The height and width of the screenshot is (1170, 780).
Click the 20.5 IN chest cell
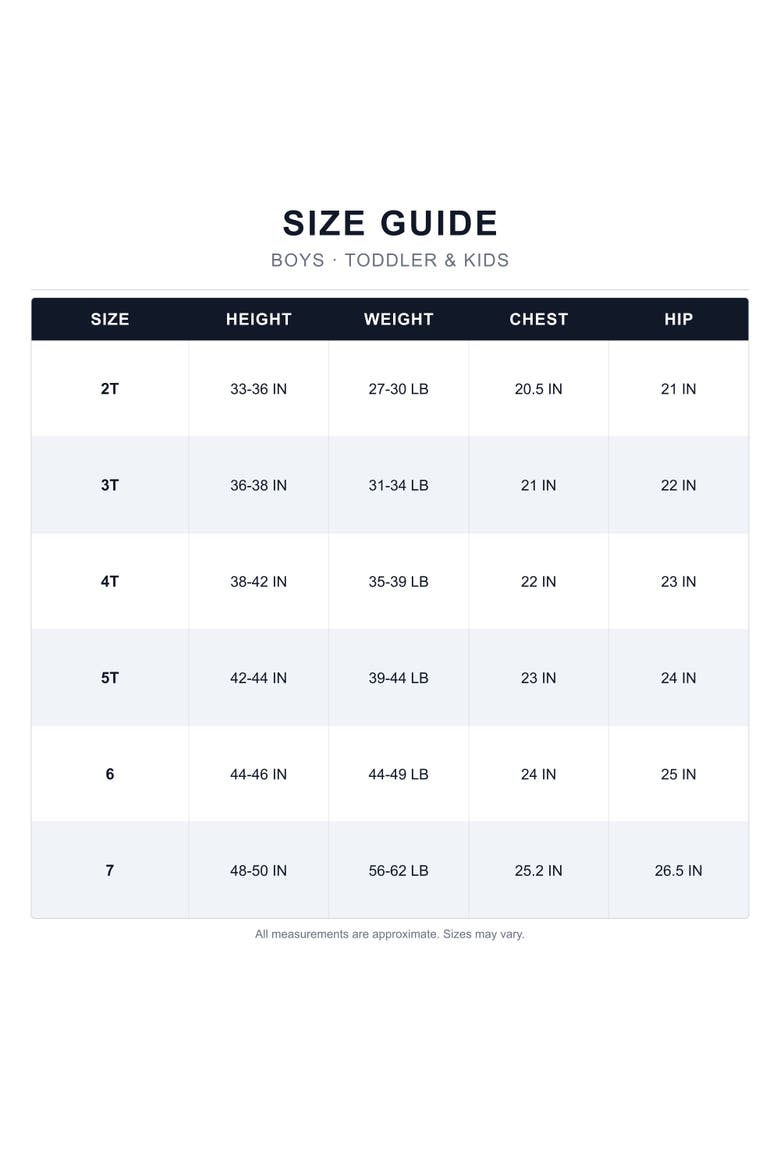538,389
